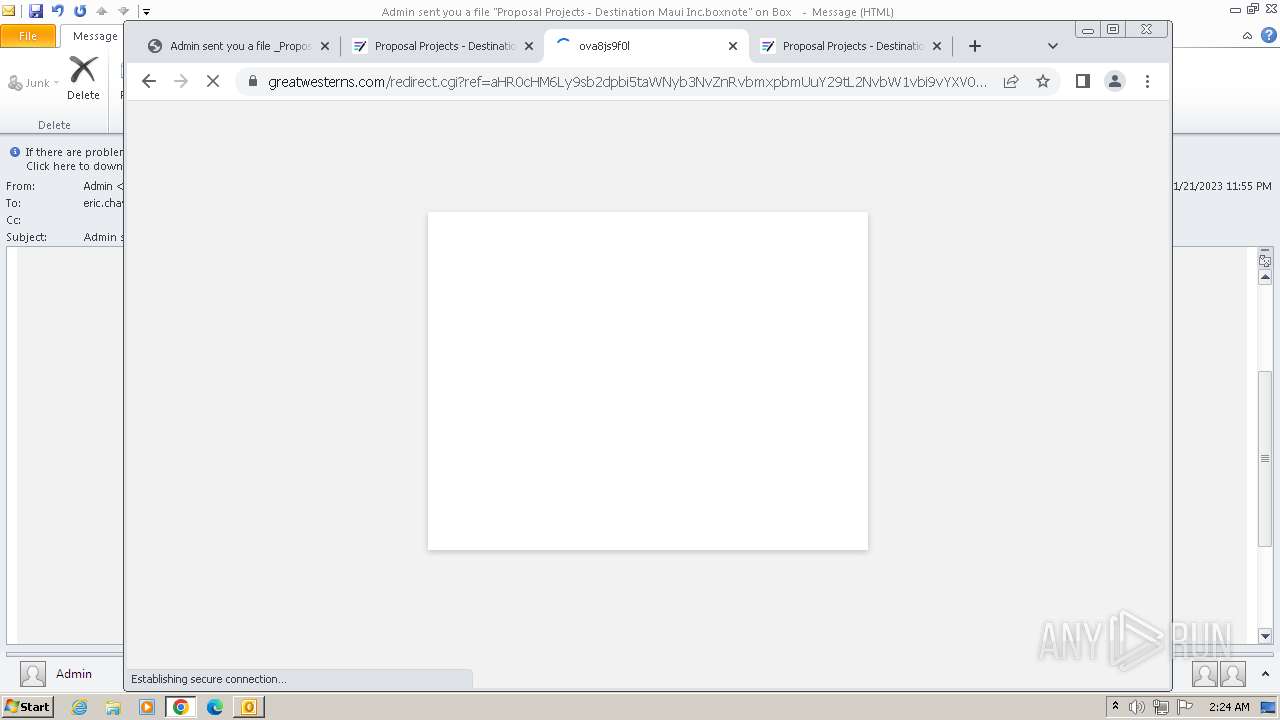Click the show desktop button
Image resolution: width=1280 pixels, height=720 pixels.
(x=1269, y=707)
